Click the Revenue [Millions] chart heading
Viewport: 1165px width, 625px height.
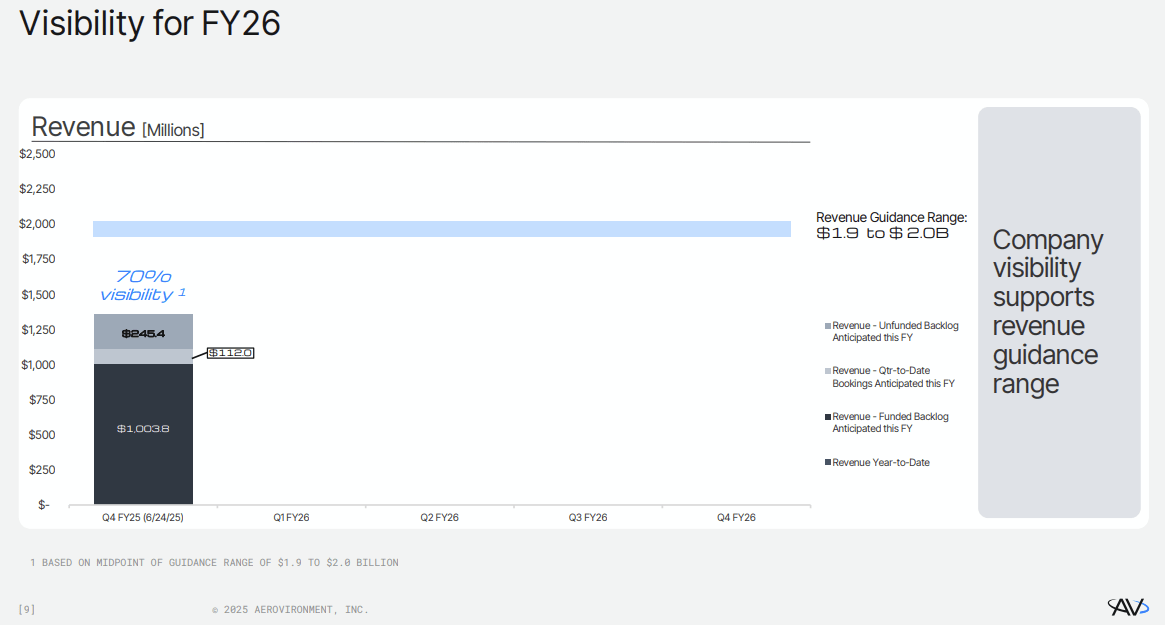click(x=118, y=127)
